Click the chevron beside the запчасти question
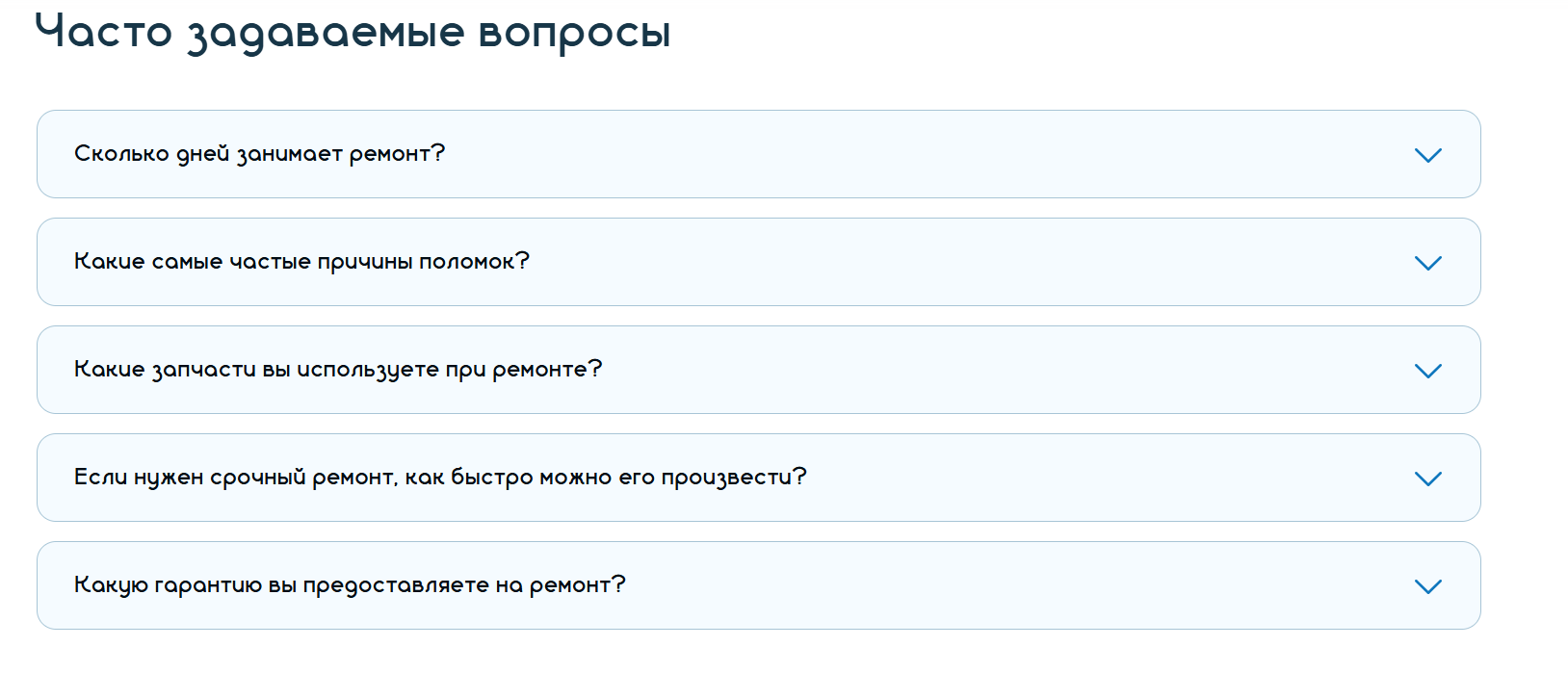1568x673 pixels. pos(1427,371)
